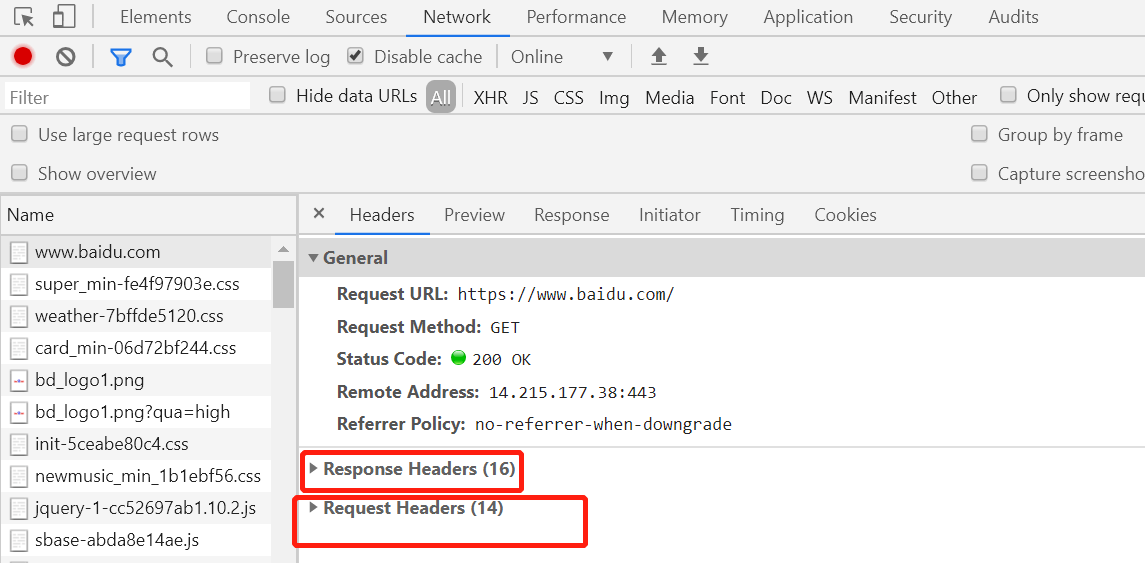1145x563 pixels.
Task: Switch to the Console tab
Action: [258, 17]
